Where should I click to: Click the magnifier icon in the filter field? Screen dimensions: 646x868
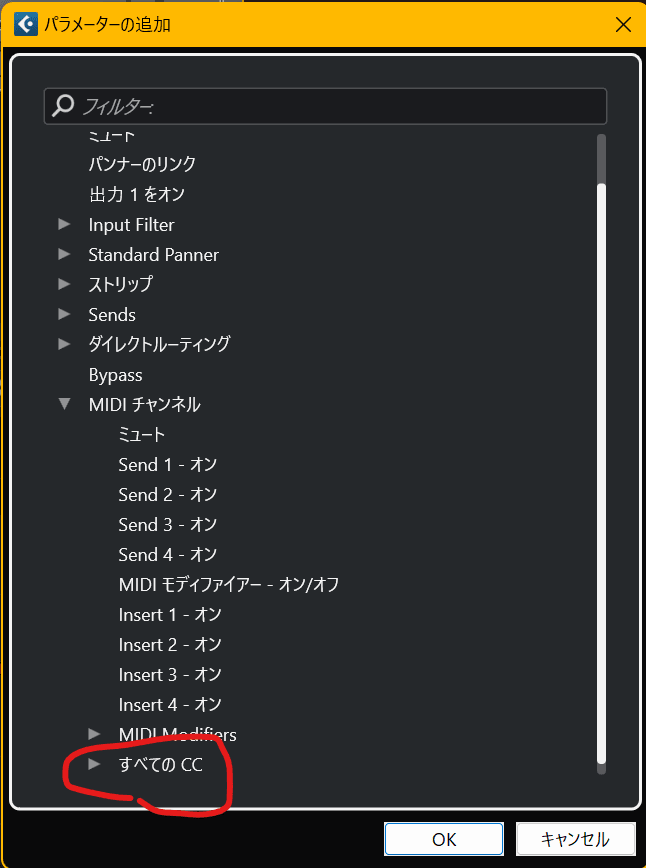click(x=63, y=105)
